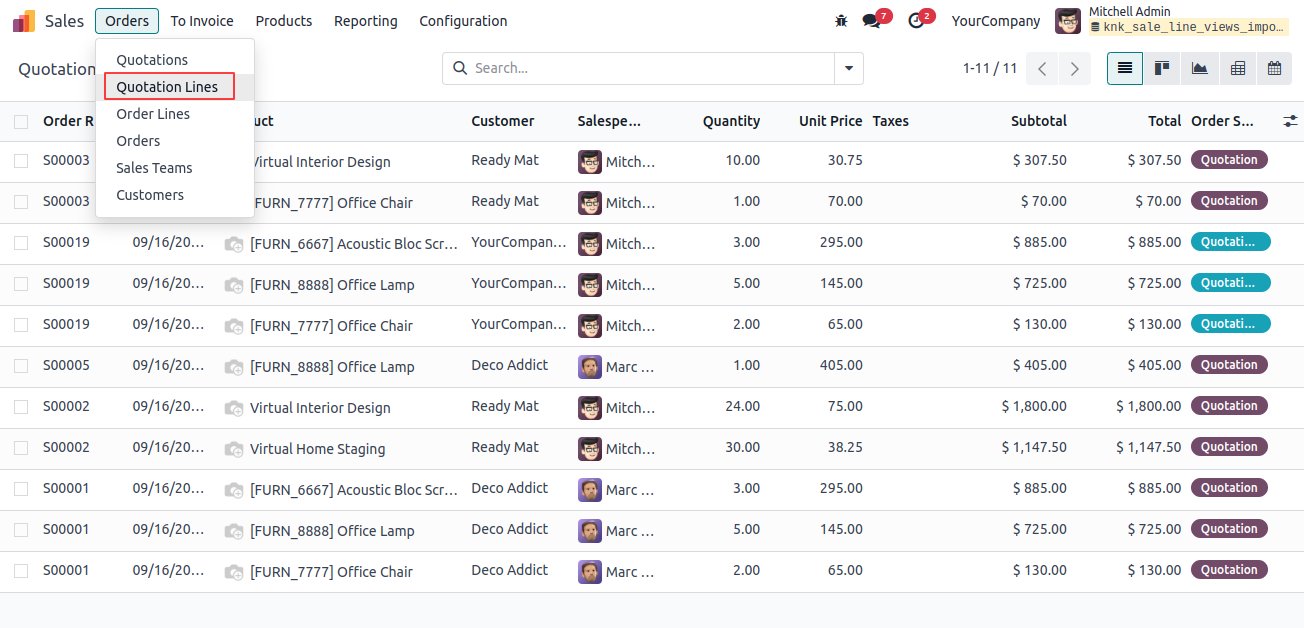Click product image icon for Acoustic Bloc Screens S00019

pyautogui.click(x=234, y=244)
